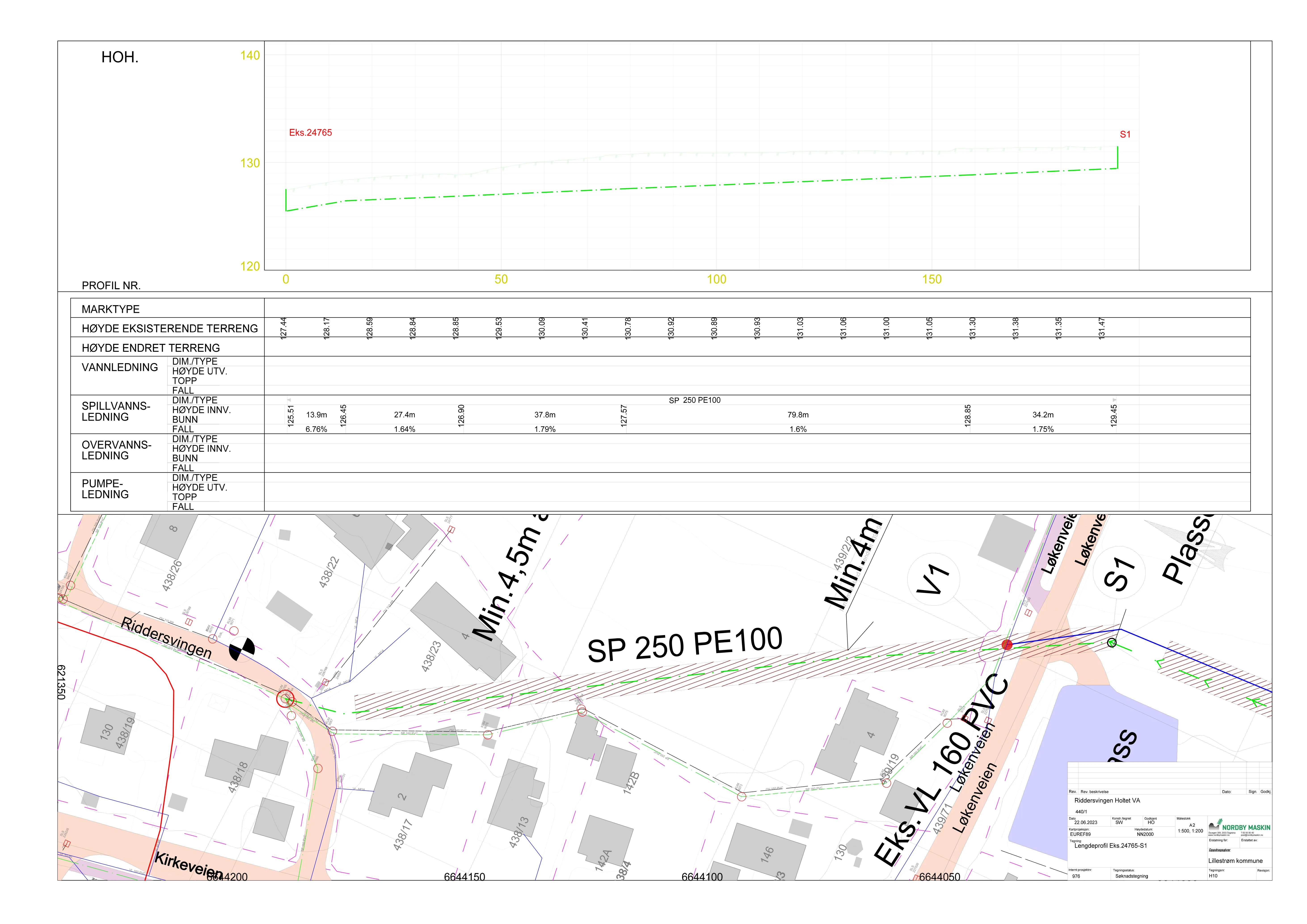The width and height of the screenshot is (1307, 924).
Task: Click the pipe length '79.8m'
Action: (798, 415)
